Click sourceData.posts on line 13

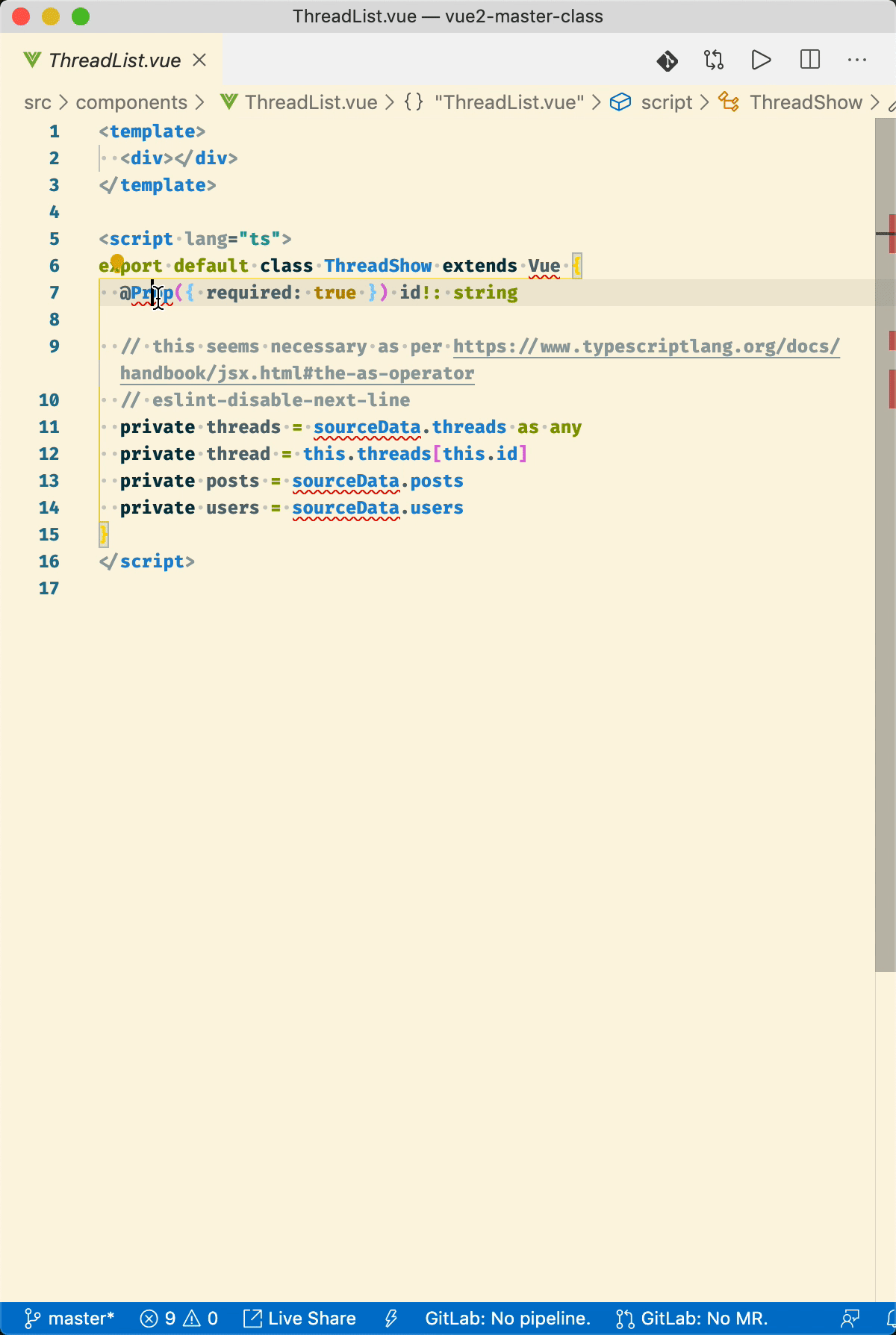(378, 481)
